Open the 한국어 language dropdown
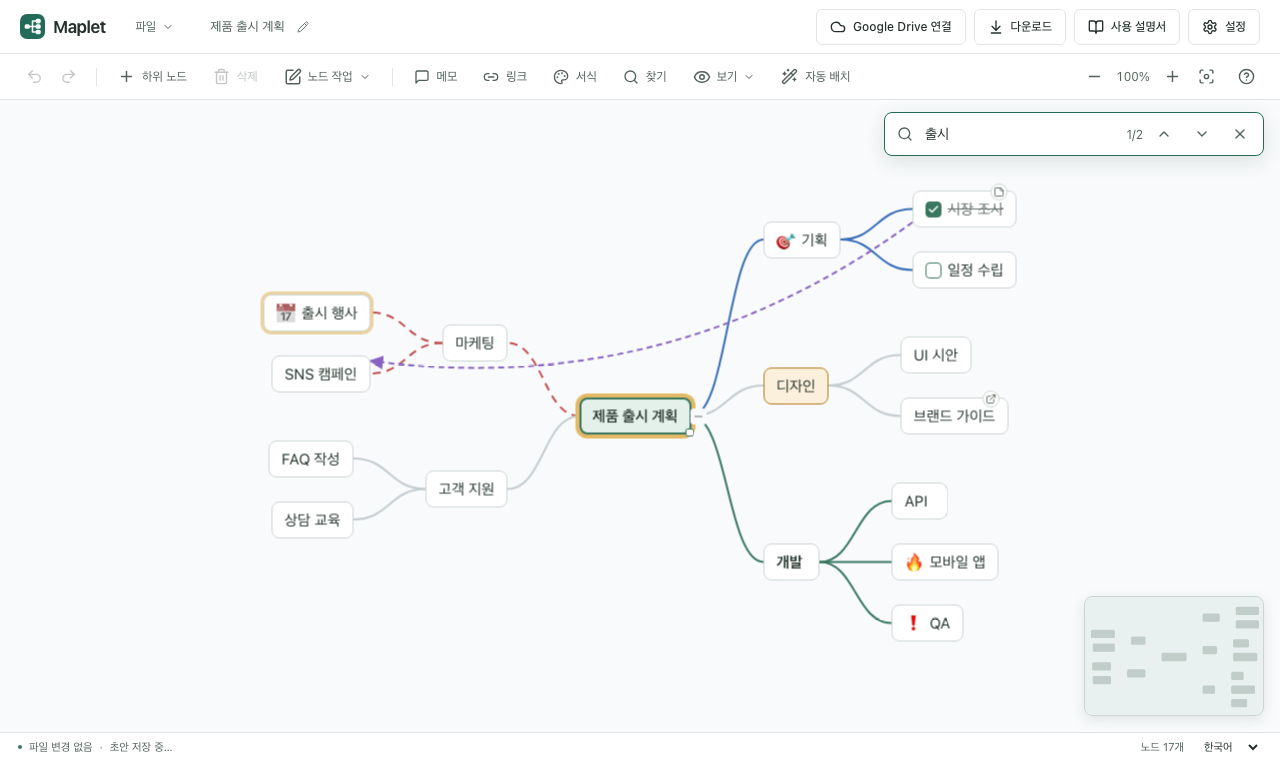 1231,747
